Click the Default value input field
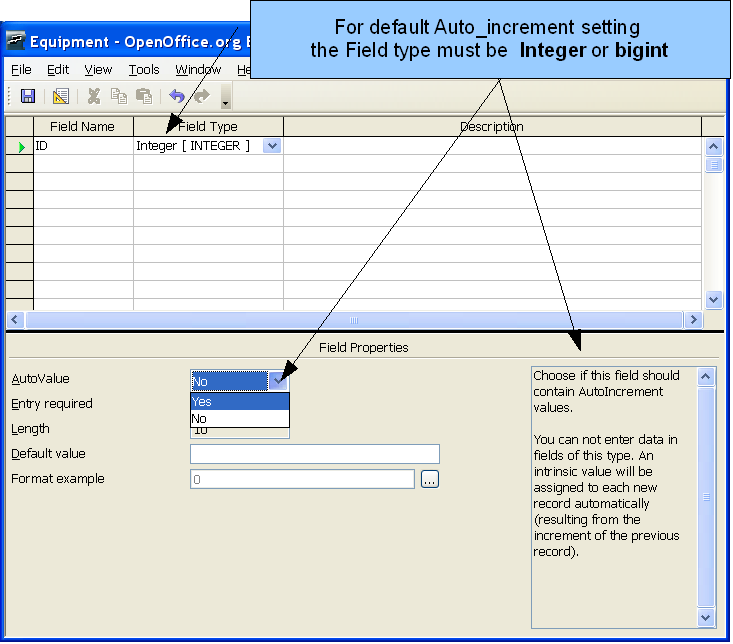Screen dimensions: 733x644 coord(314,454)
